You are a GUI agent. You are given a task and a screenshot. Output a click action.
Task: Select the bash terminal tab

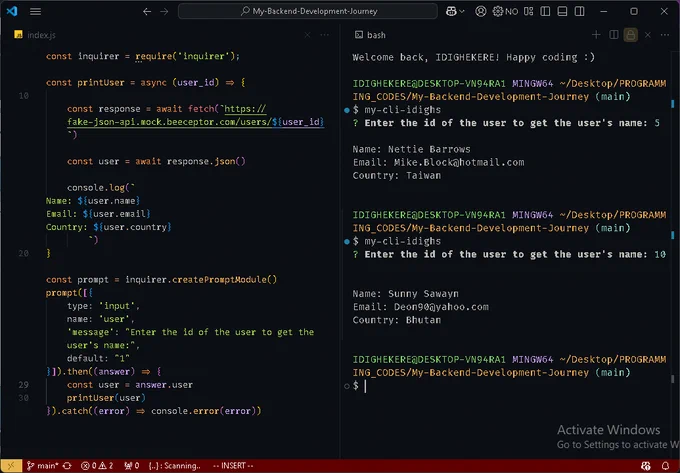370,35
